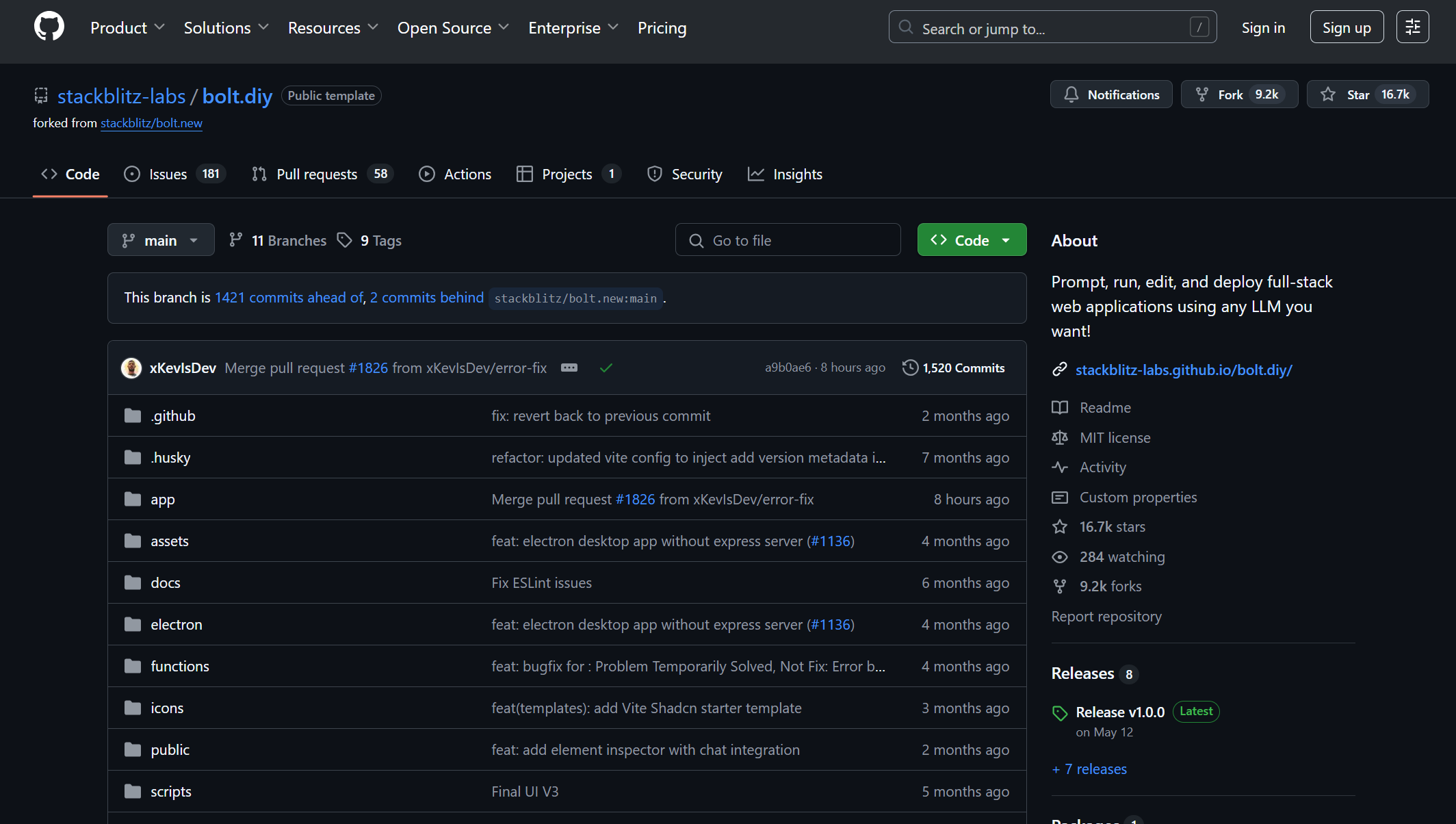Open the Product menu dropdown
1456x824 pixels.
127,28
